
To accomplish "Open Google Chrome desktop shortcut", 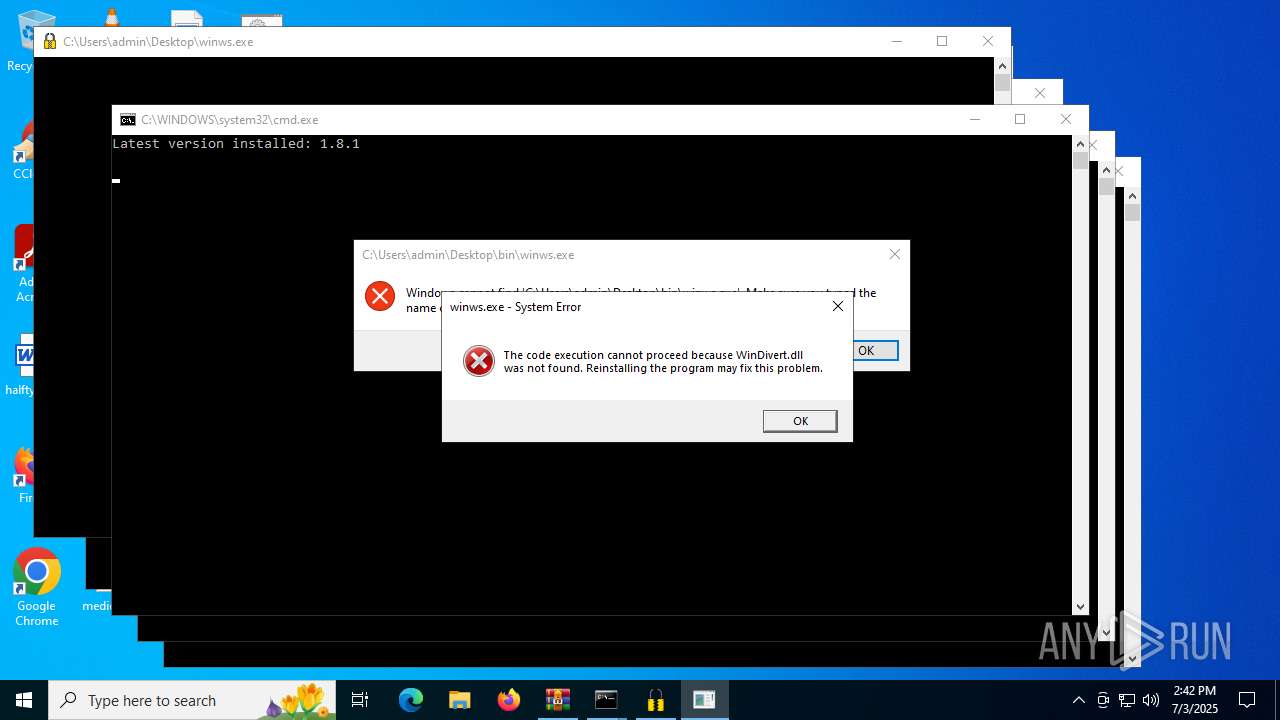I will pos(37,588).
